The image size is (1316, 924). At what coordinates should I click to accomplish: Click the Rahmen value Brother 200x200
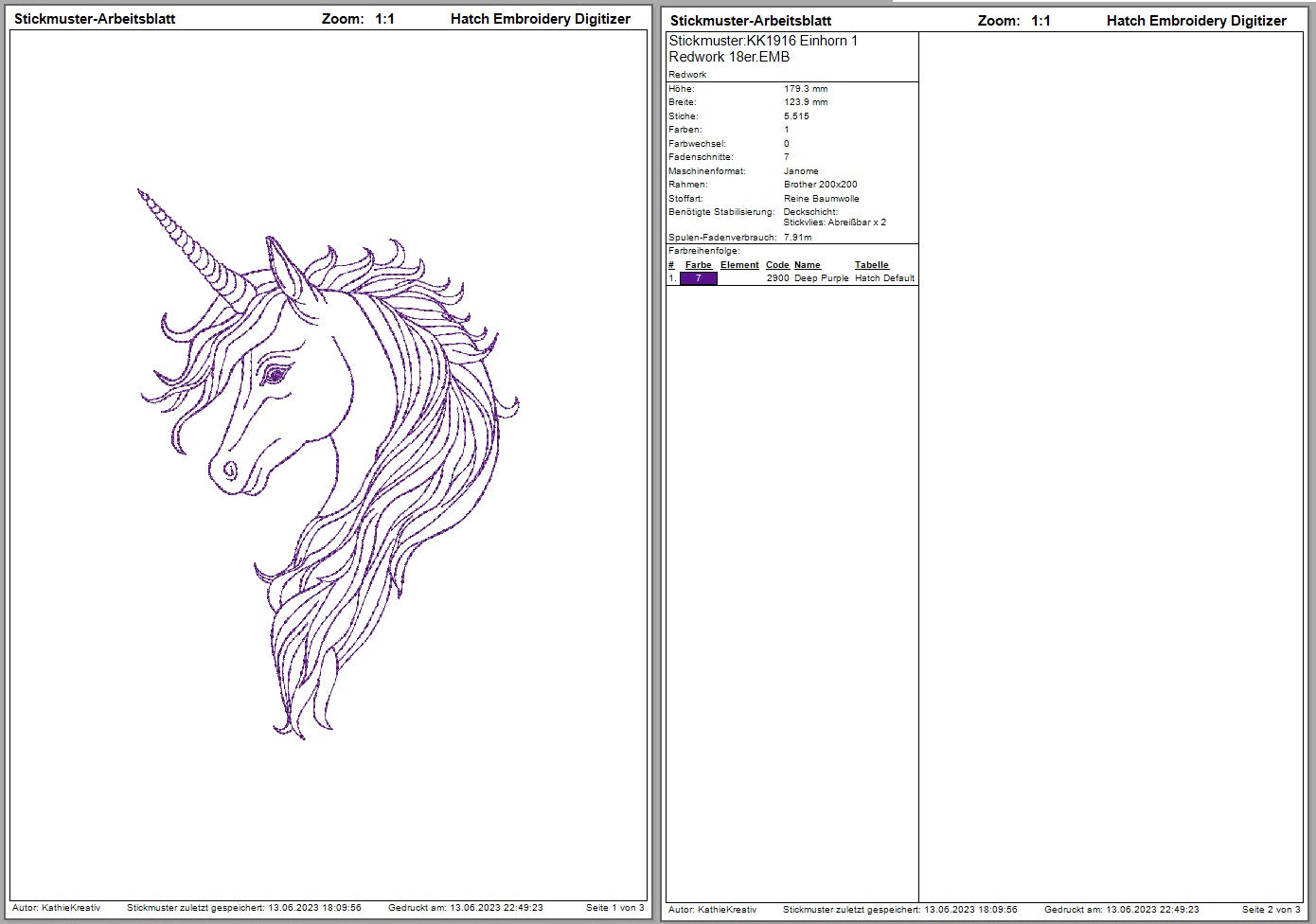(821, 185)
